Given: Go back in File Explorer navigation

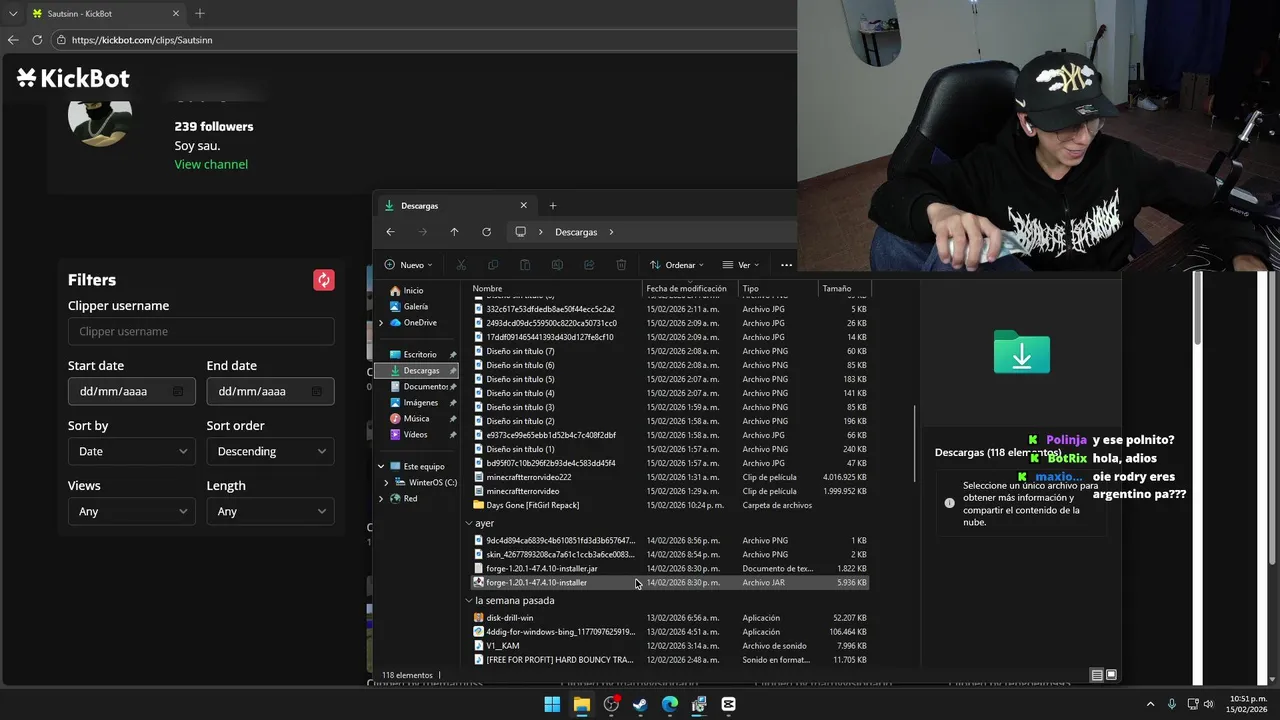Looking at the screenshot, I should pyautogui.click(x=390, y=232).
